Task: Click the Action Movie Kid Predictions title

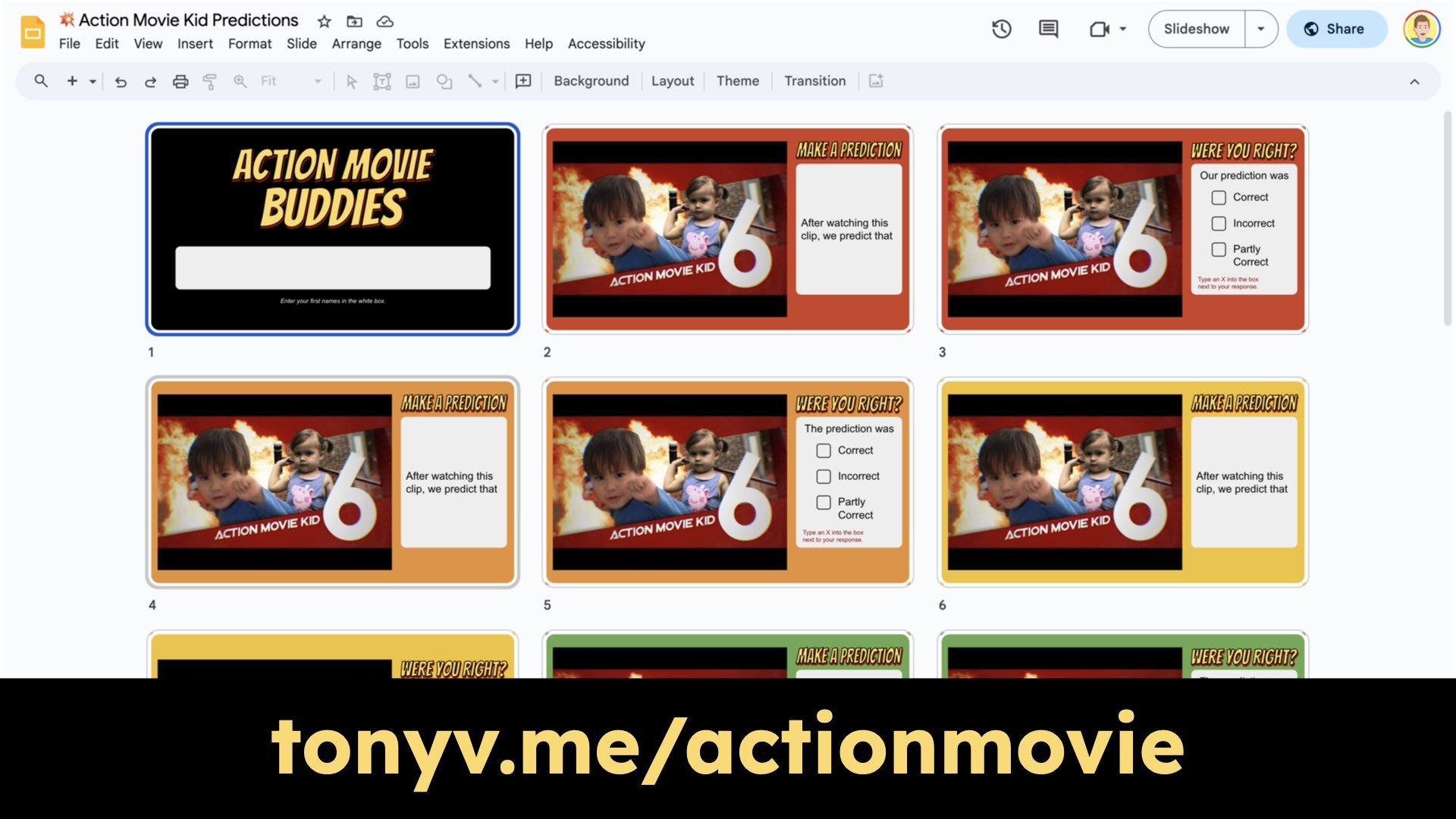Action: [188, 20]
